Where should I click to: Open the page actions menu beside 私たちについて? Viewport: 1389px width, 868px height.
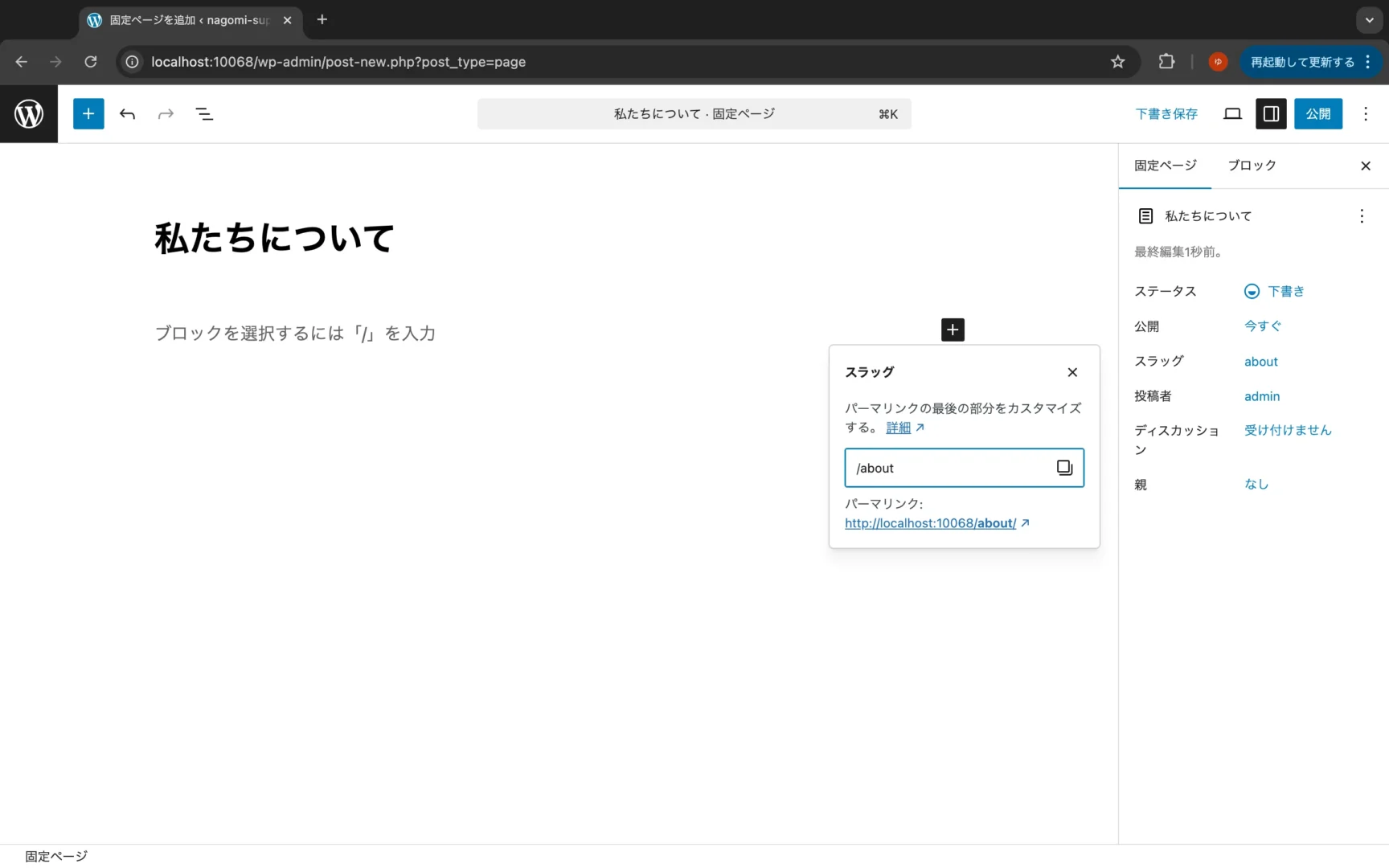pyautogui.click(x=1361, y=216)
